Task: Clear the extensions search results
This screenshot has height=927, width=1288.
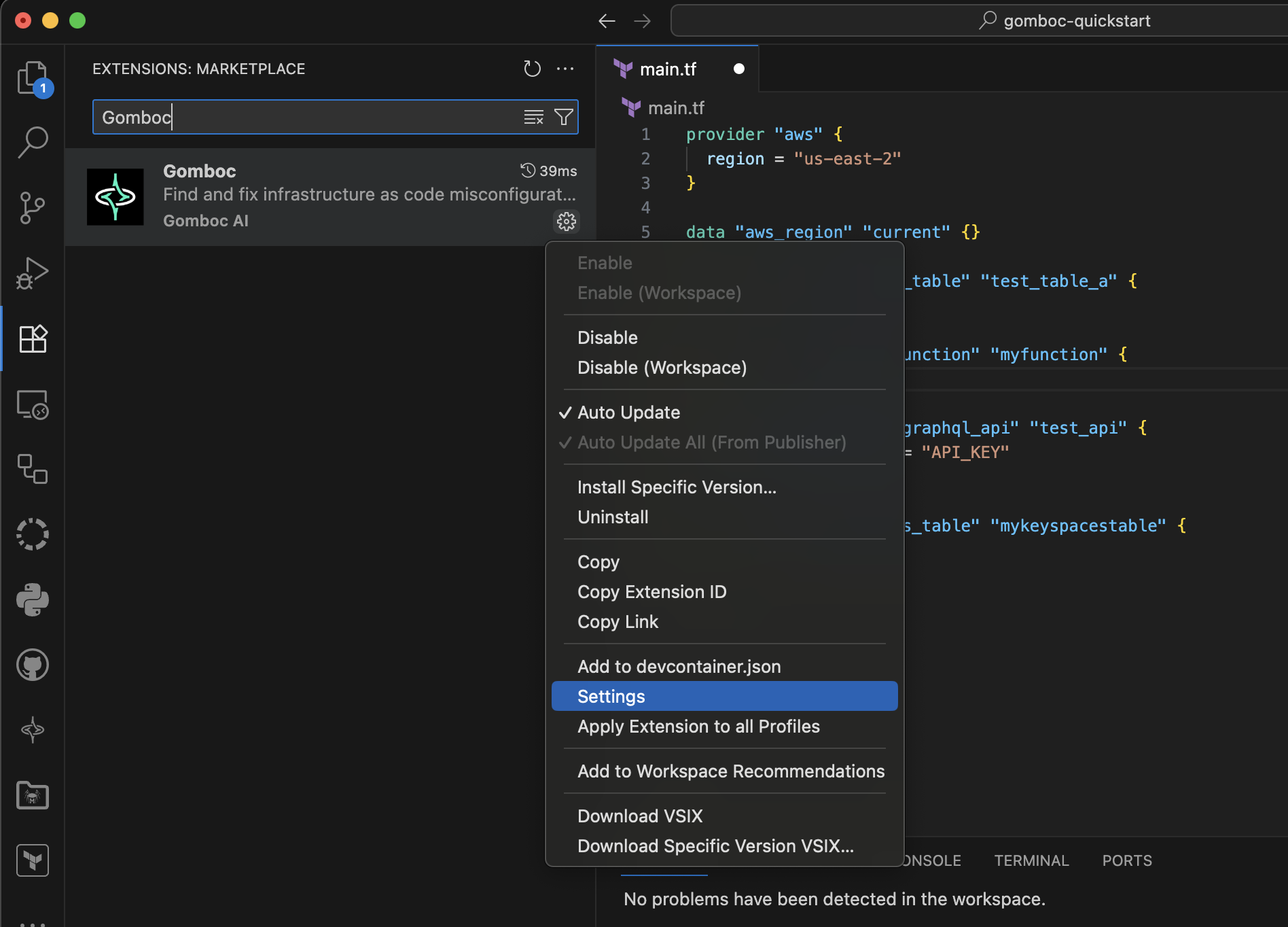Action: point(534,117)
